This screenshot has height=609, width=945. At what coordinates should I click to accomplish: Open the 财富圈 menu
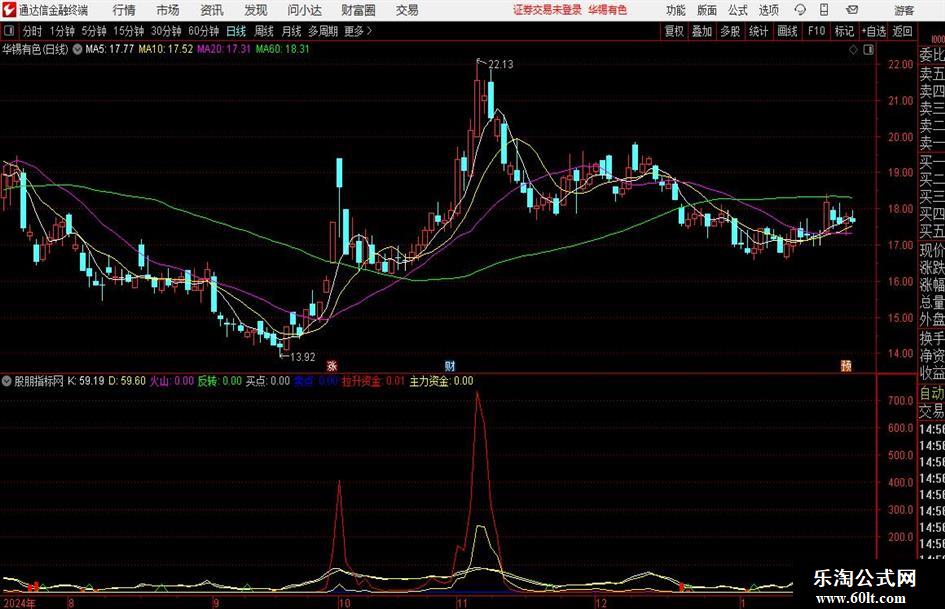tap(358, 10)
